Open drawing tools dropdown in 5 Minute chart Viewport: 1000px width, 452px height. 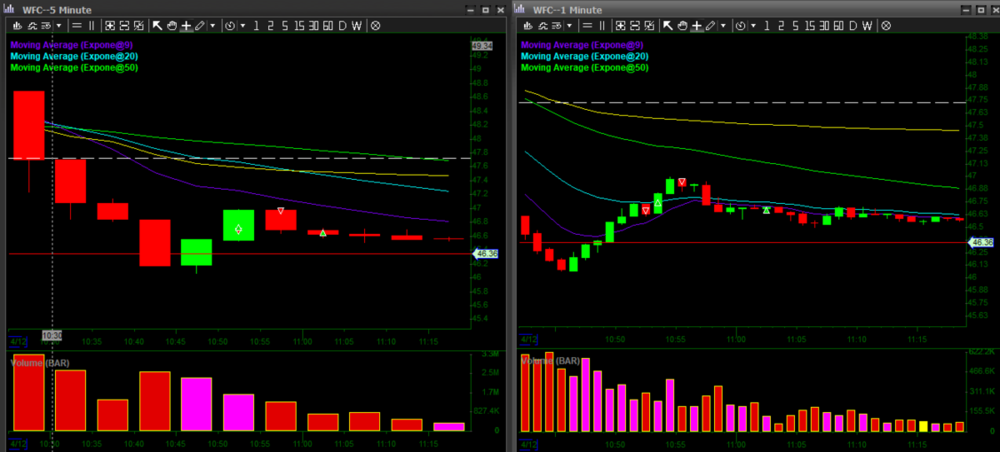tap(213, 25)
